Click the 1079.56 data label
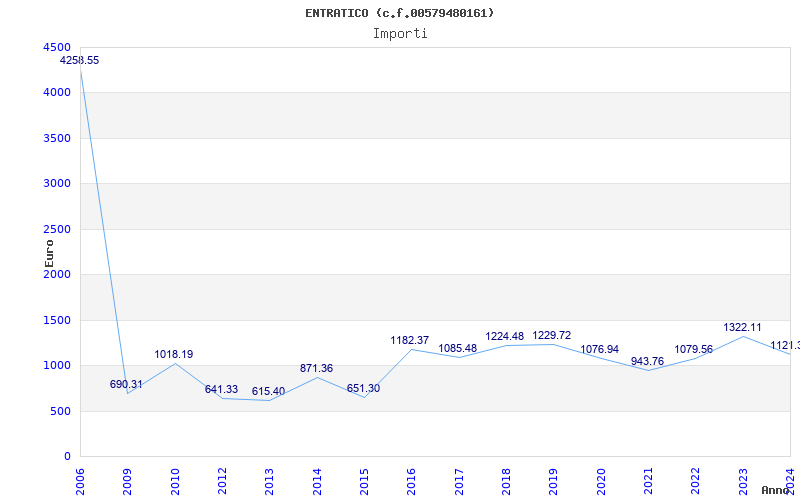Image resolution: width=800 pixels, height=500 pixels. tap(693, 349)
